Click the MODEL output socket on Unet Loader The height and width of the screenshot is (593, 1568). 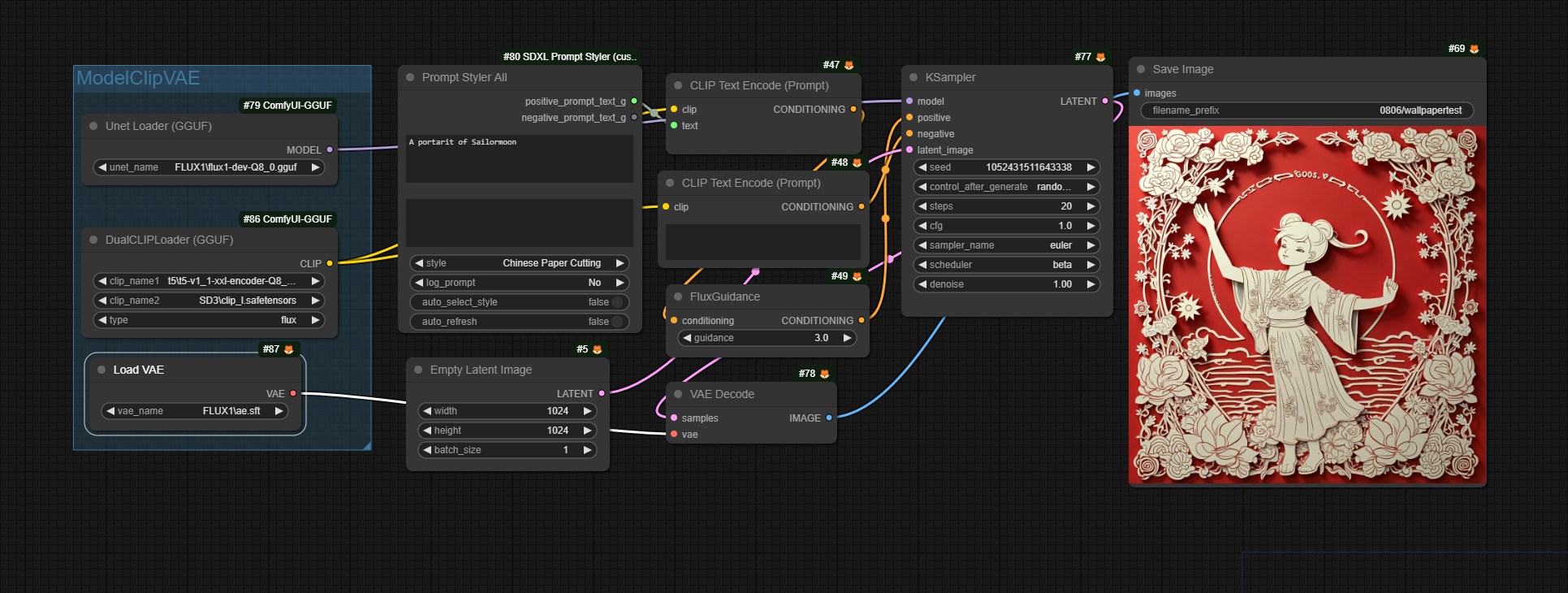click(329, 149)
